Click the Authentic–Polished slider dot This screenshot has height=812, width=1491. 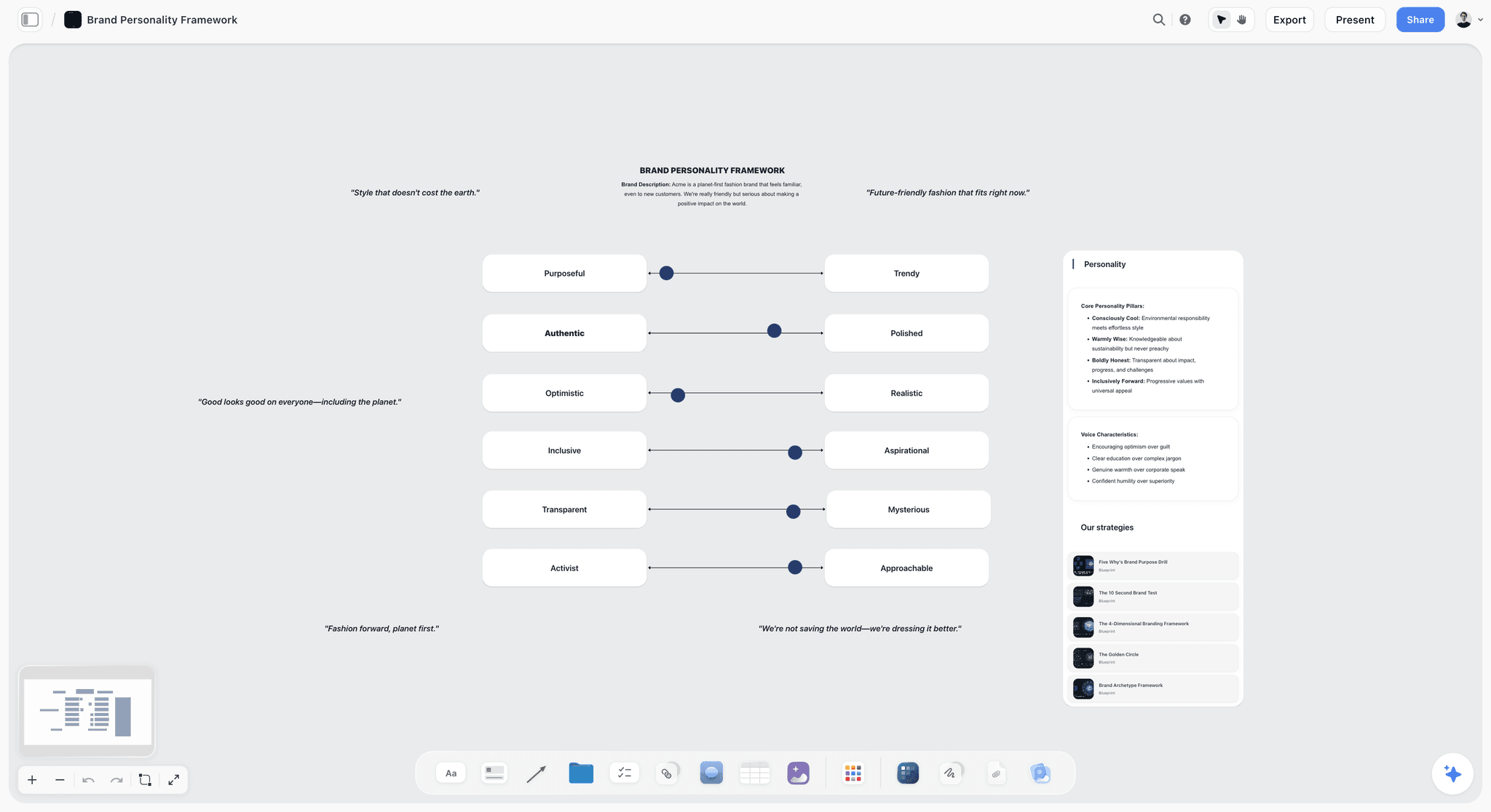pyautogui.click(x=774, y=331)
